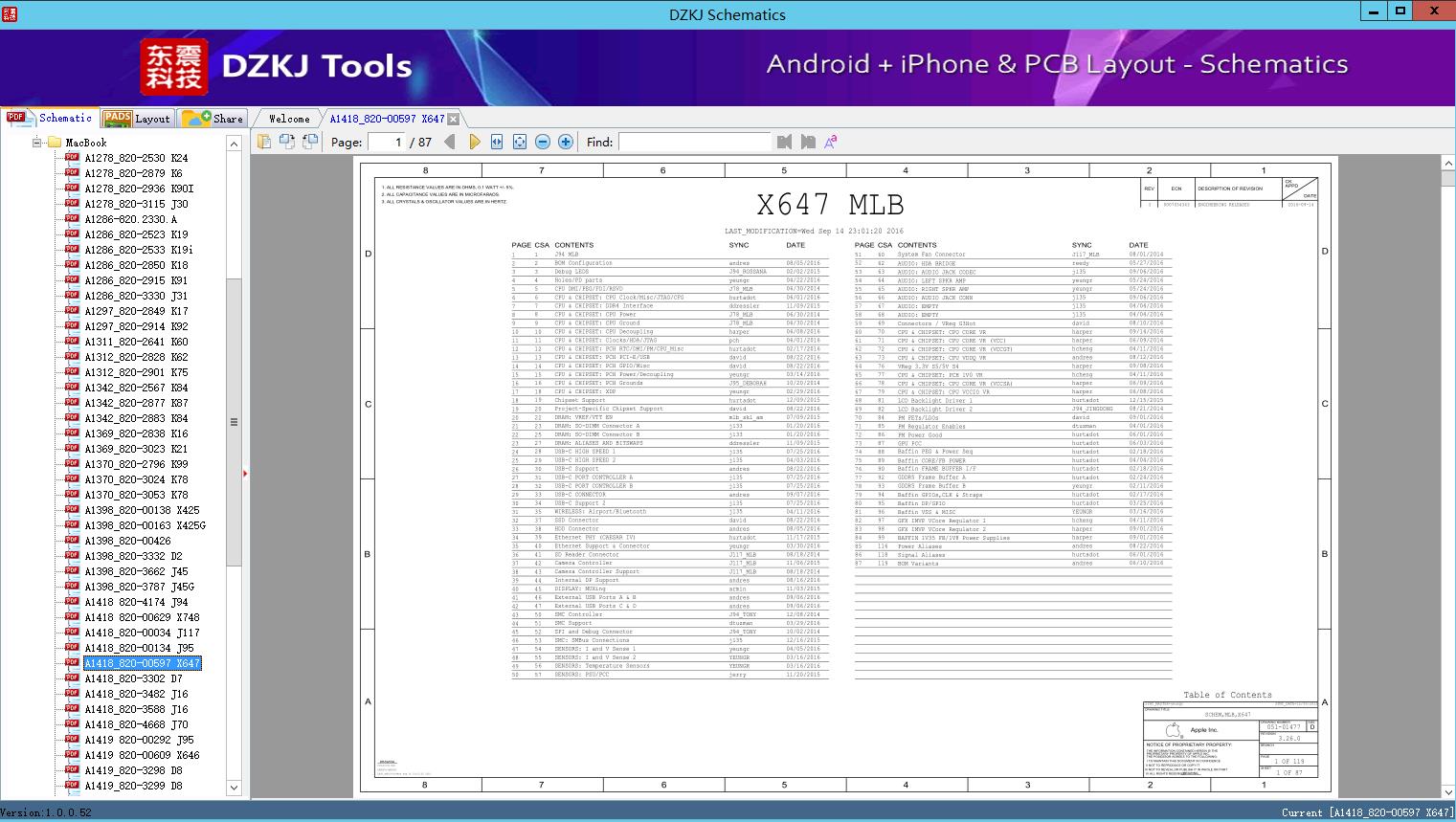1456x822 pixels.
Task: Open A1286_820-3330 J31 schematic
Action: coord(136,296)
